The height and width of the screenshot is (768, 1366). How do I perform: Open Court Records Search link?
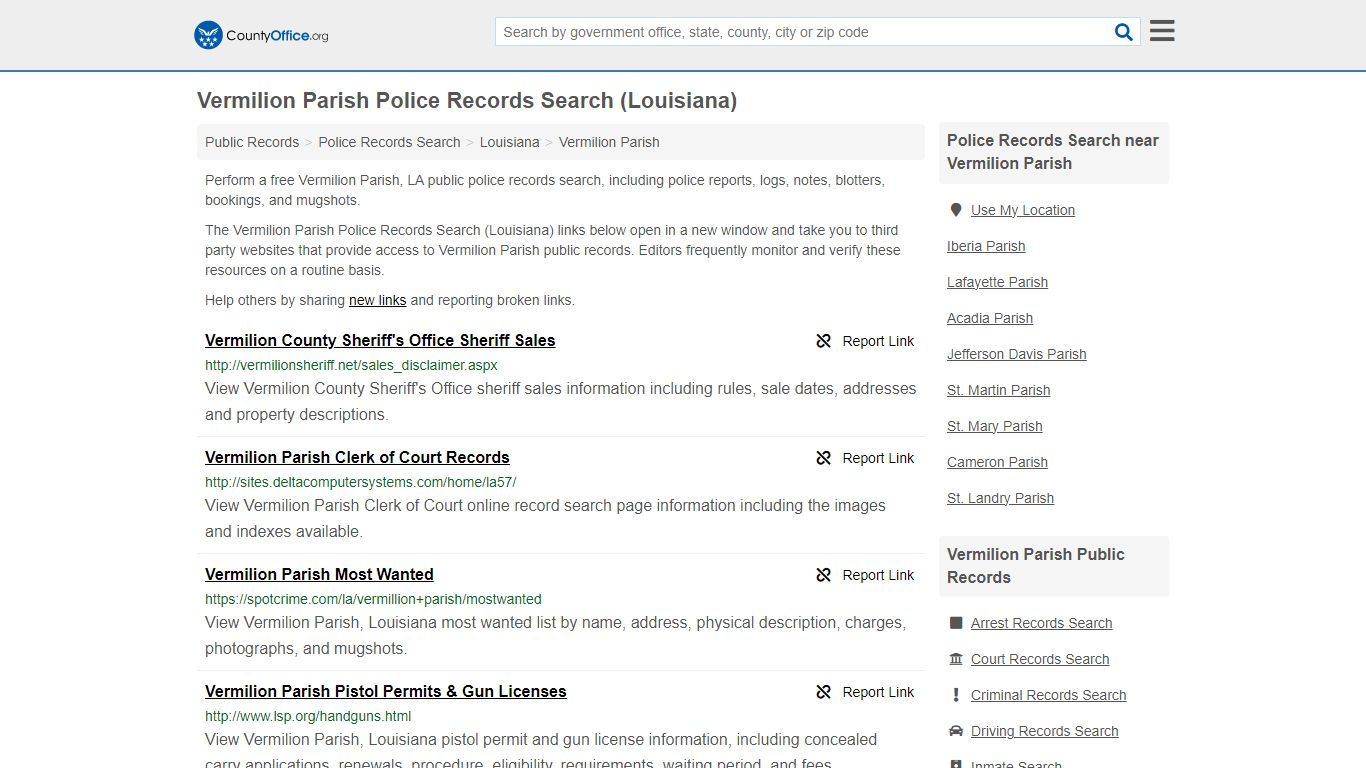coord(1040,659)
